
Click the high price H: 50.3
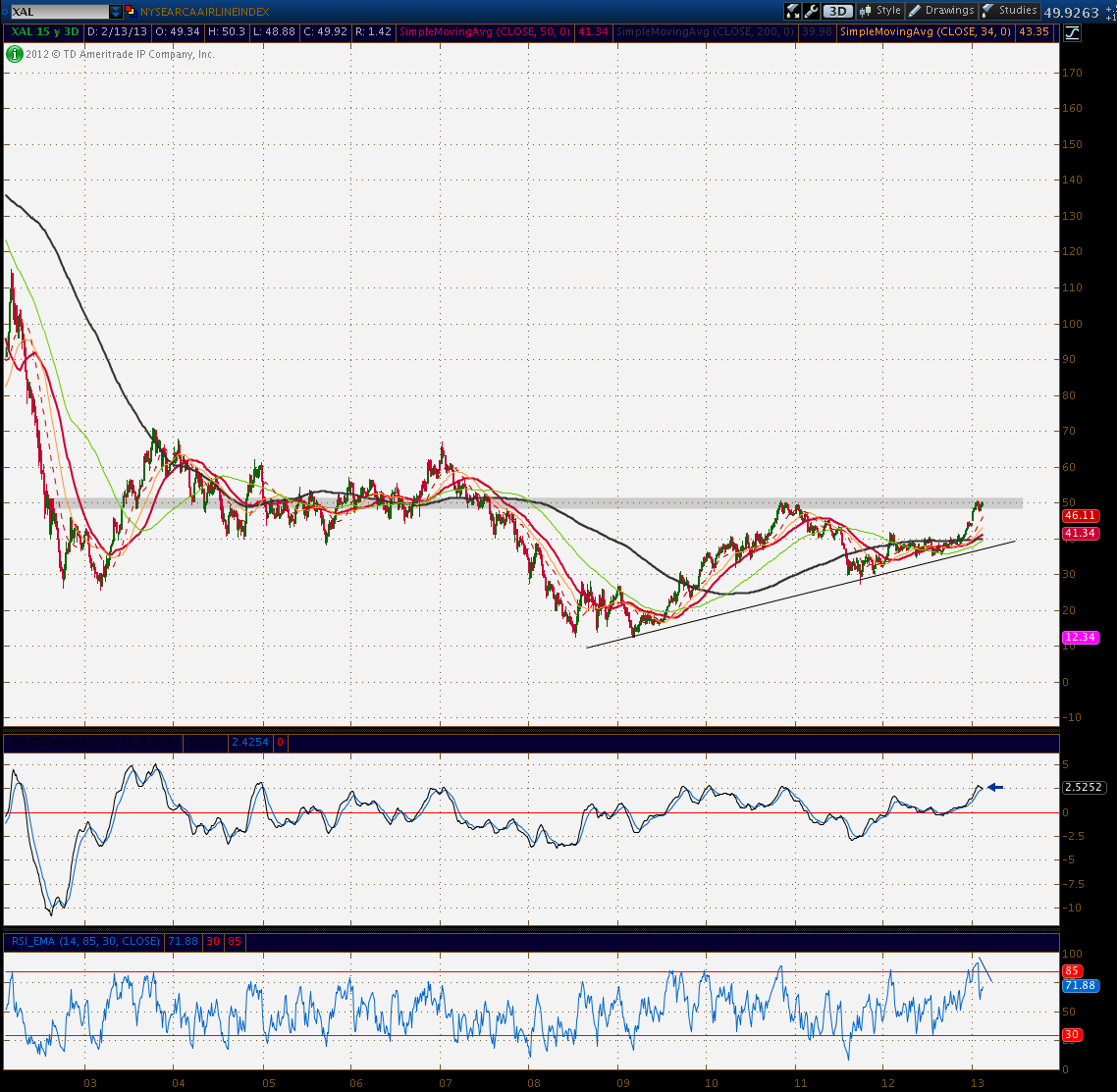click(x=226, y=31)
